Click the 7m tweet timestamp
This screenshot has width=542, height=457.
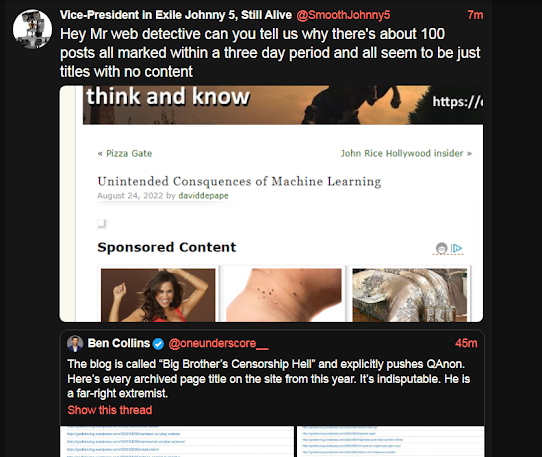[x=475, y=15]
